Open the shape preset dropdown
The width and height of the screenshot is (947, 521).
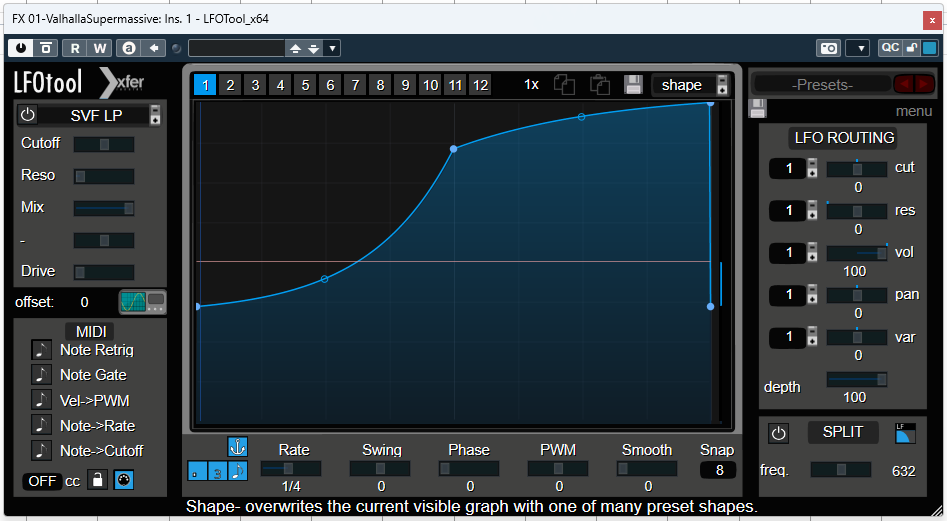(692, 85)
